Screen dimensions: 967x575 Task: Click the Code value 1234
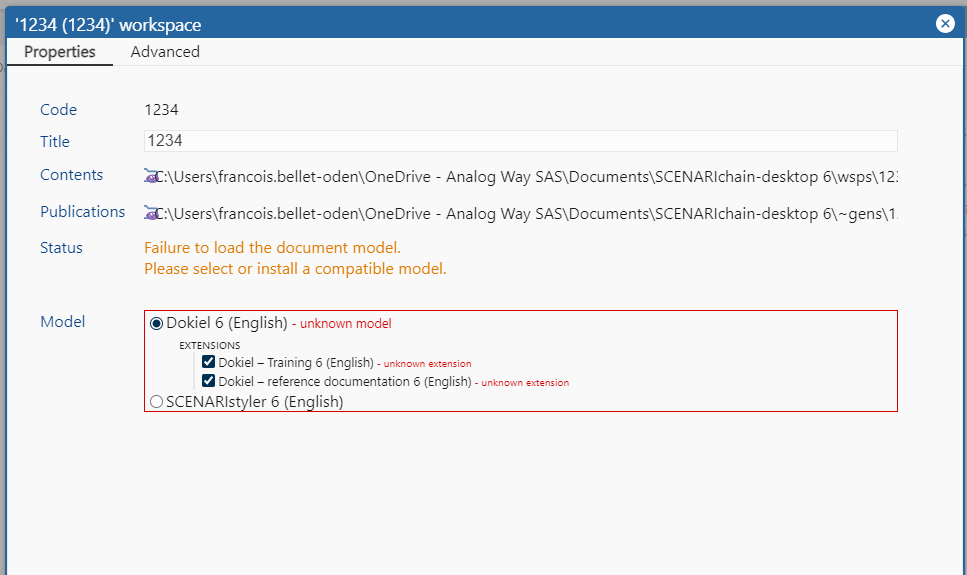(x=162, y=110)
